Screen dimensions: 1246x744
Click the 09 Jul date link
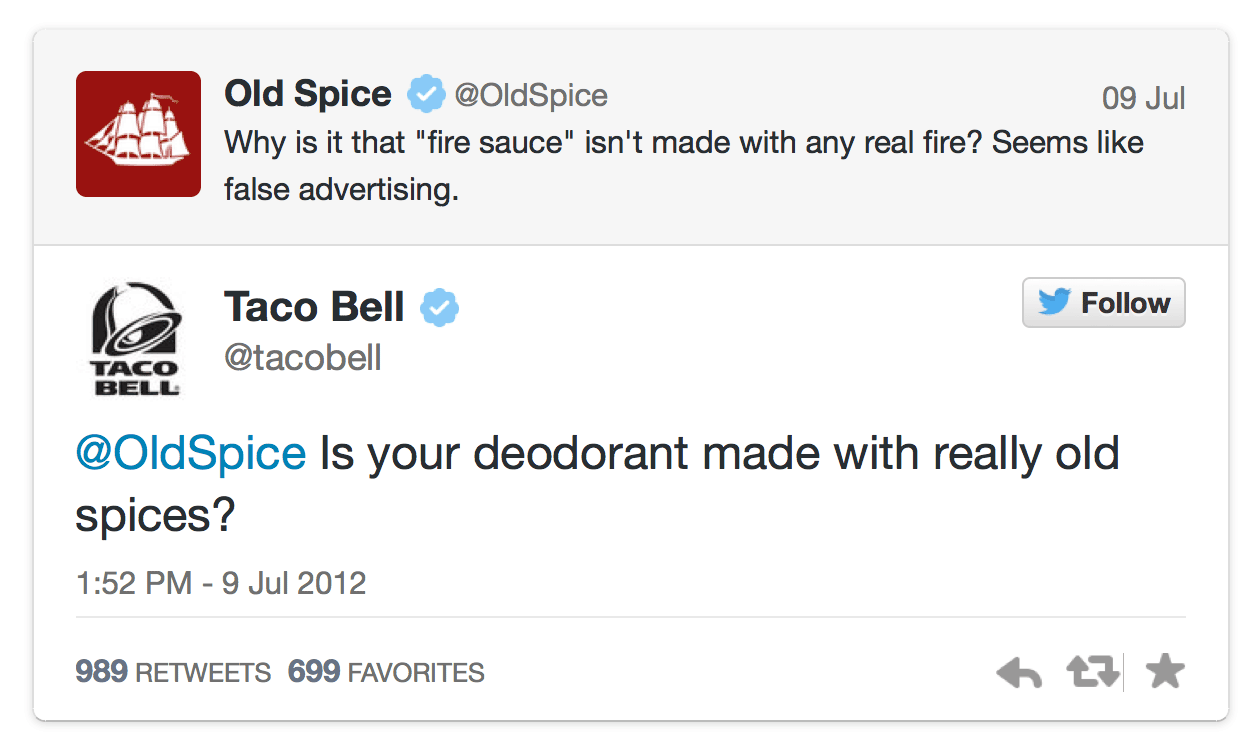pos(1143,98)
